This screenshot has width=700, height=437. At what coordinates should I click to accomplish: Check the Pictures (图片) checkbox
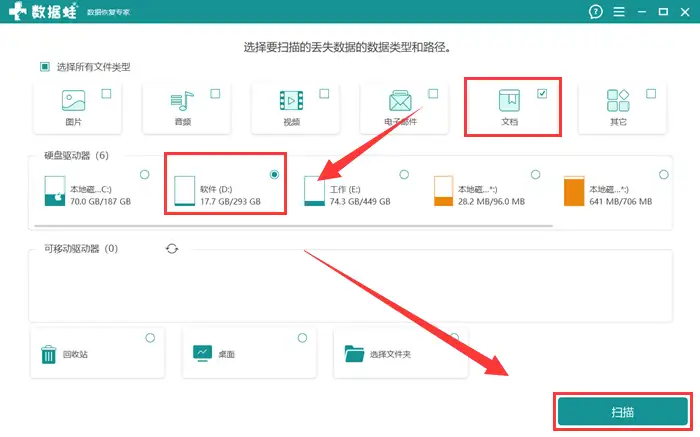click(106, 94)
